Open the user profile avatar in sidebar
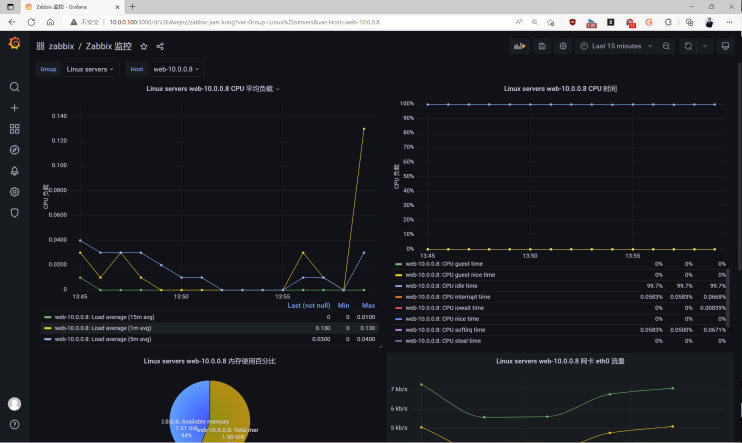The height and width of the screenshot is (443, 742). tap(15, 404)
